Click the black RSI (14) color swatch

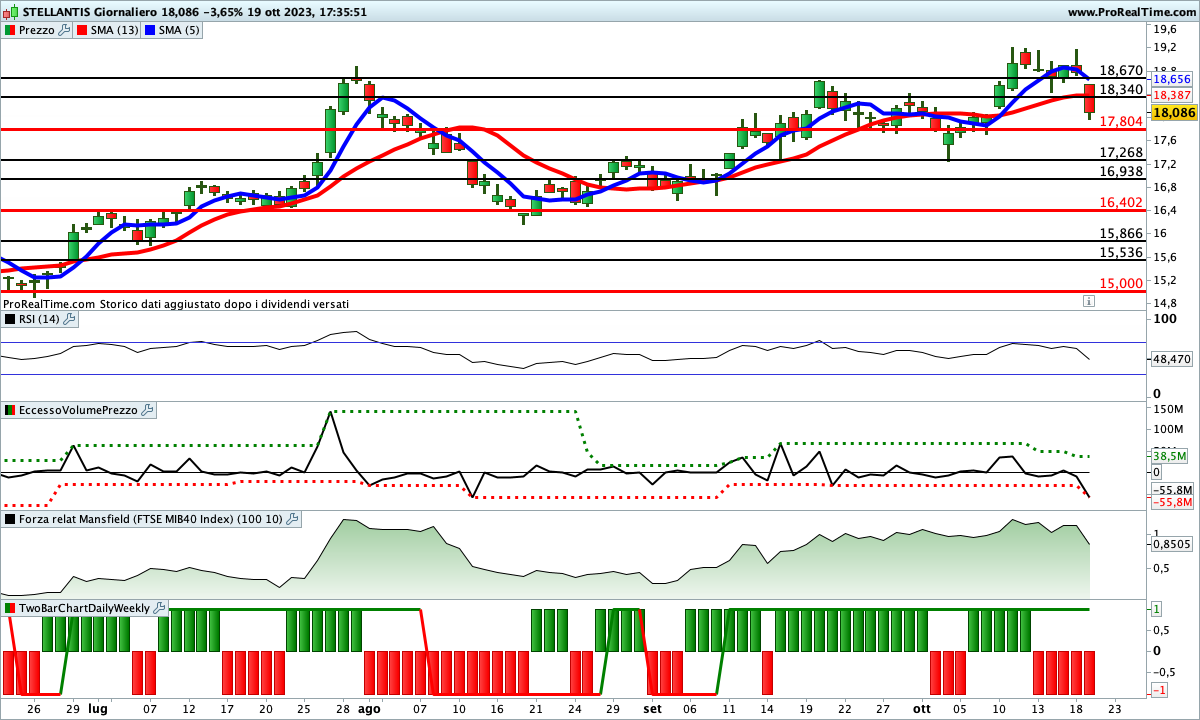10,319
